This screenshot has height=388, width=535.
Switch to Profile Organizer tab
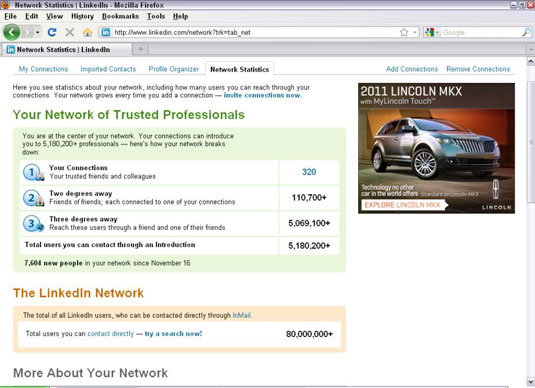tap(173, 69)
